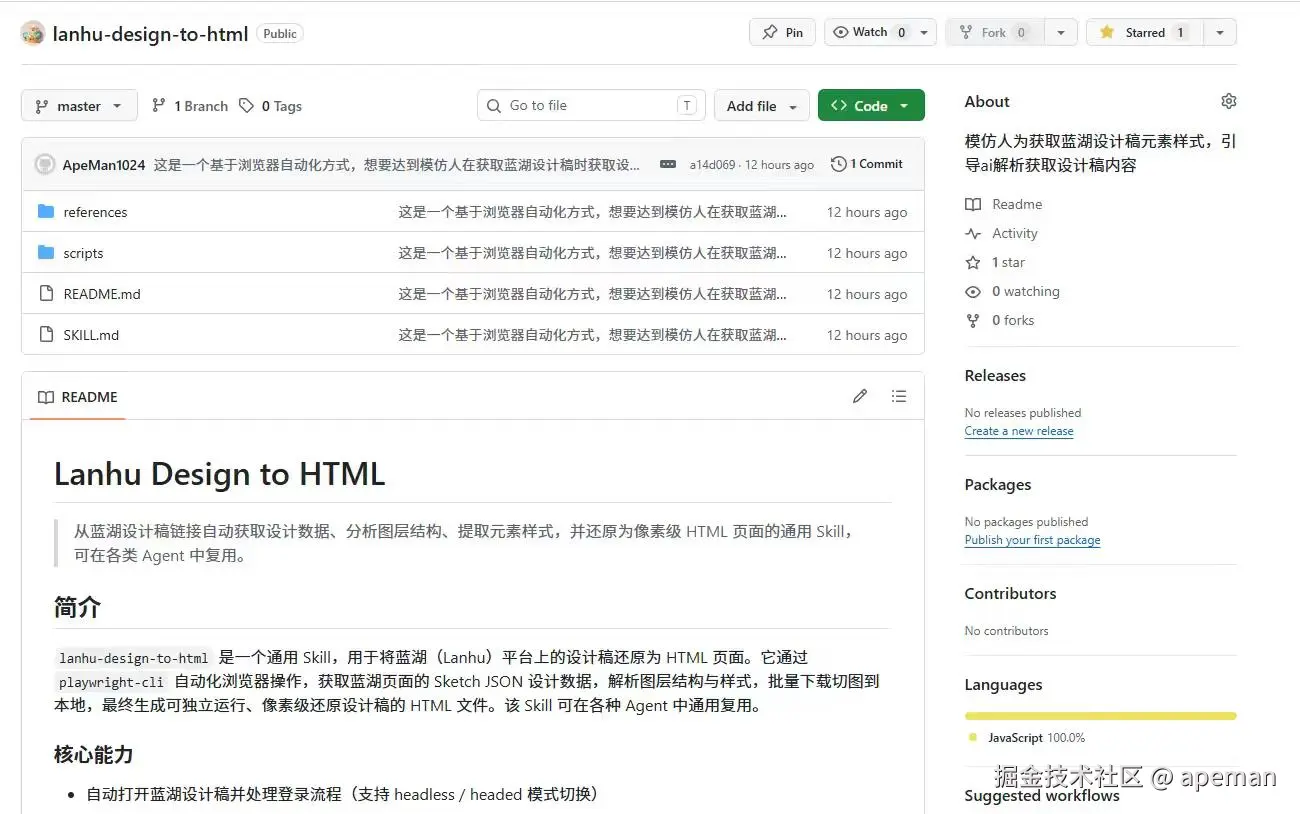Screen dimensions: 1300x814
Task: Open the README.md row commit message link
Action: (592, 294)
